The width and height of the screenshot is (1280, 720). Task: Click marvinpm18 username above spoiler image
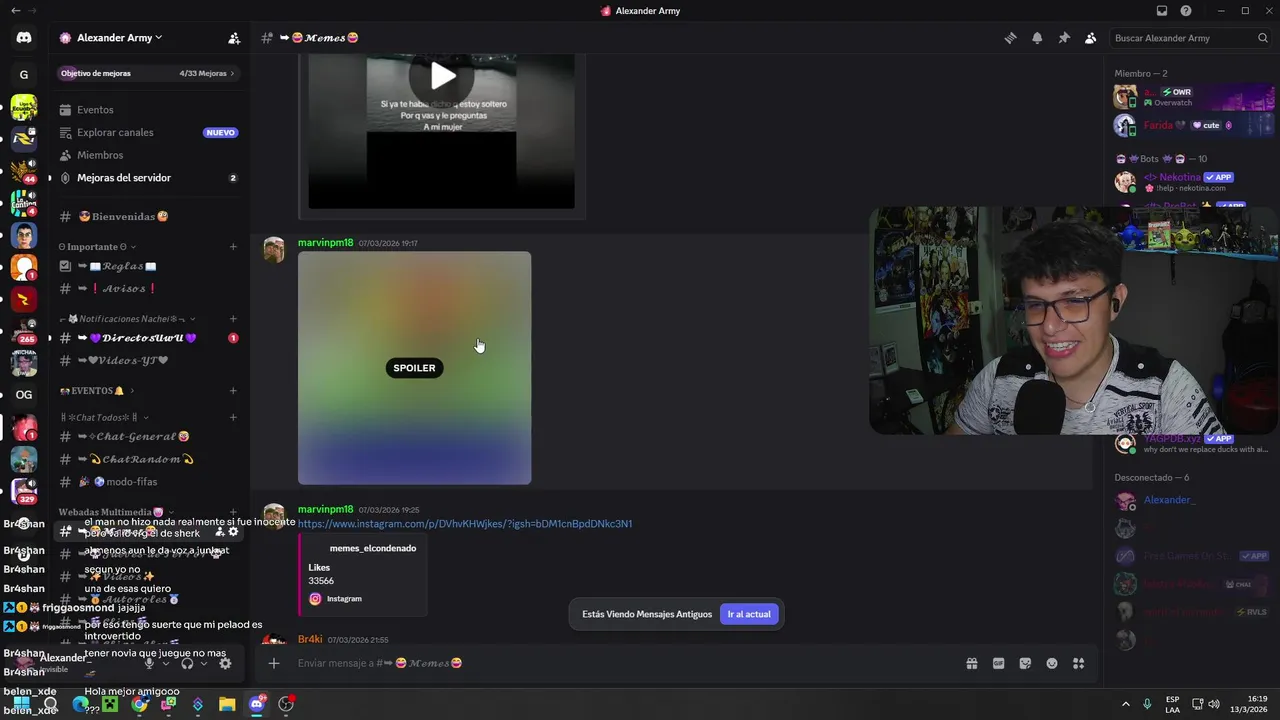(325, 243)
